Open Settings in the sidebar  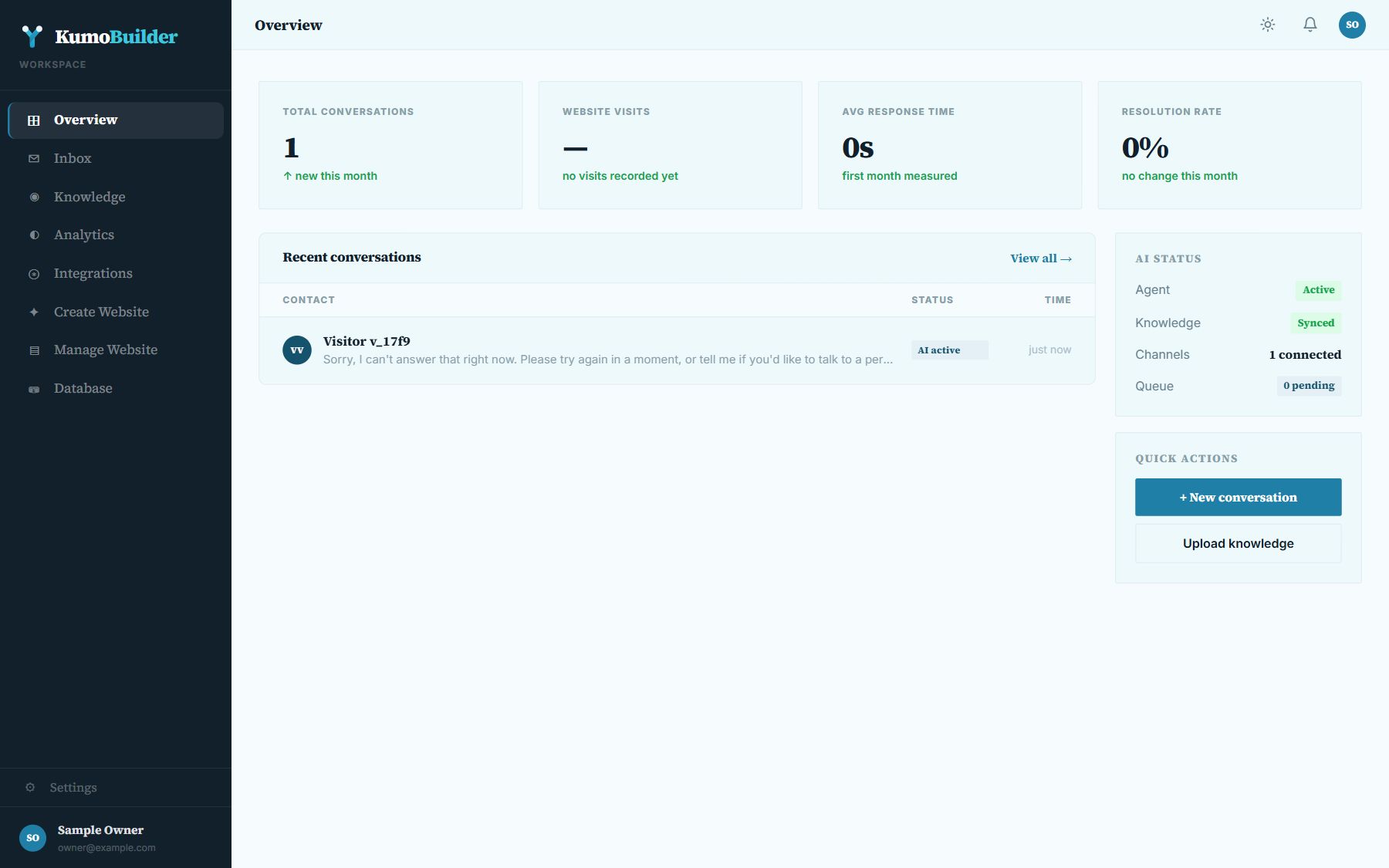(x=116, y=787)
